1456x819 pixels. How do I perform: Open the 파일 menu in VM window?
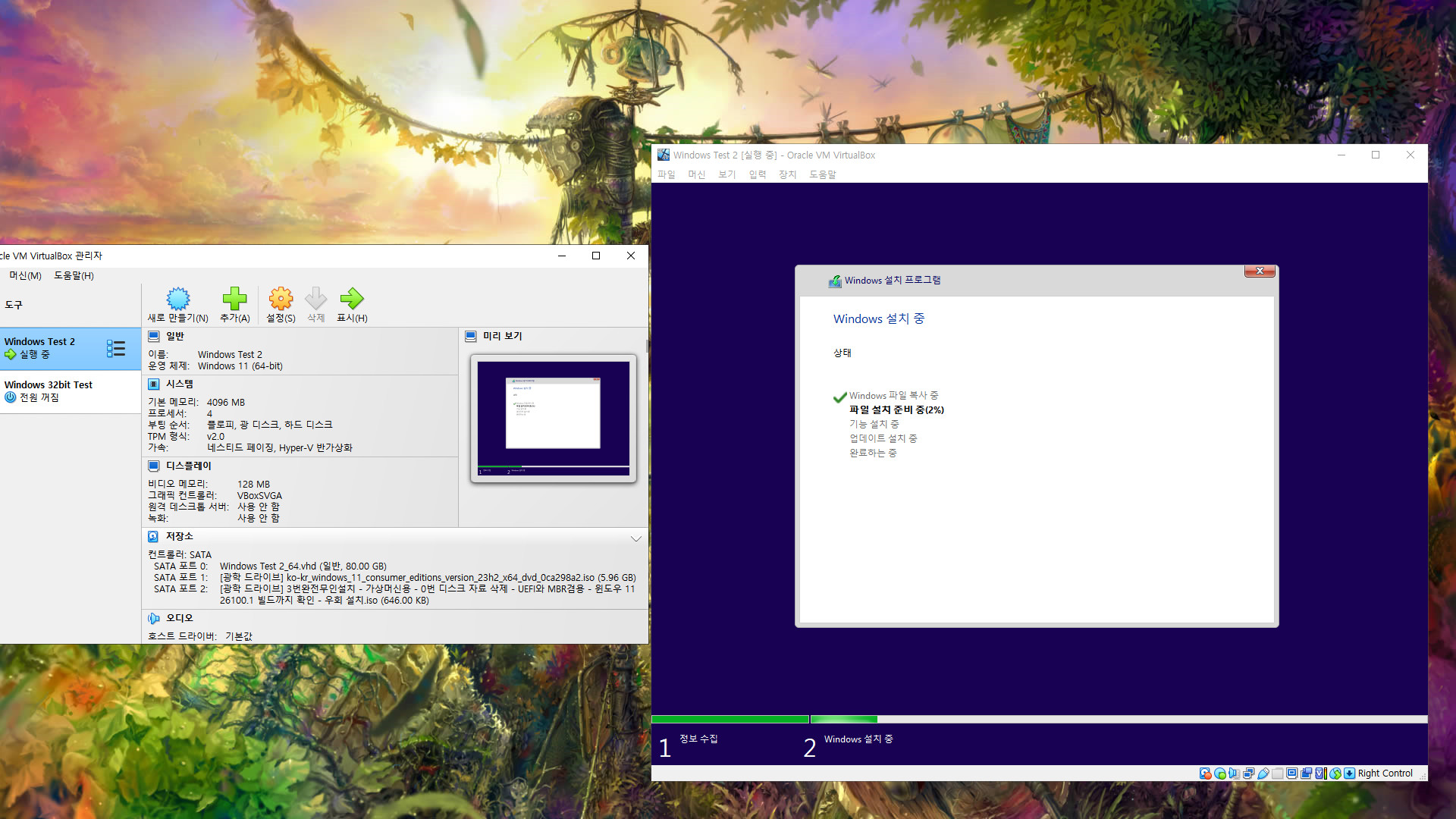pos(668,174)
